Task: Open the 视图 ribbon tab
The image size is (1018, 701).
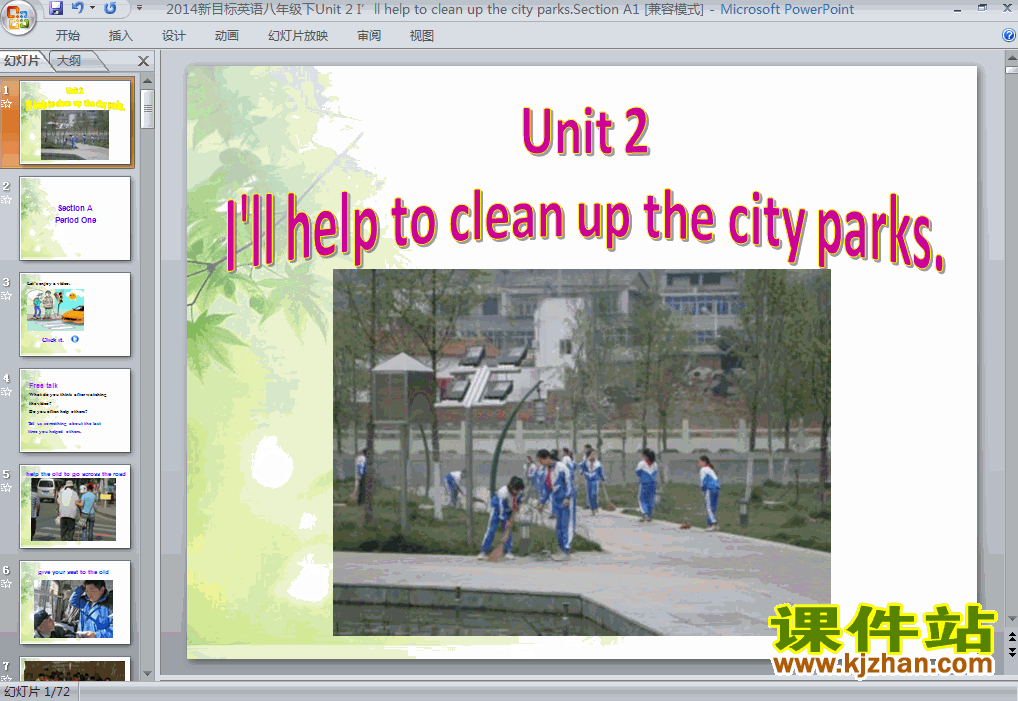Action: click(421, 36)
